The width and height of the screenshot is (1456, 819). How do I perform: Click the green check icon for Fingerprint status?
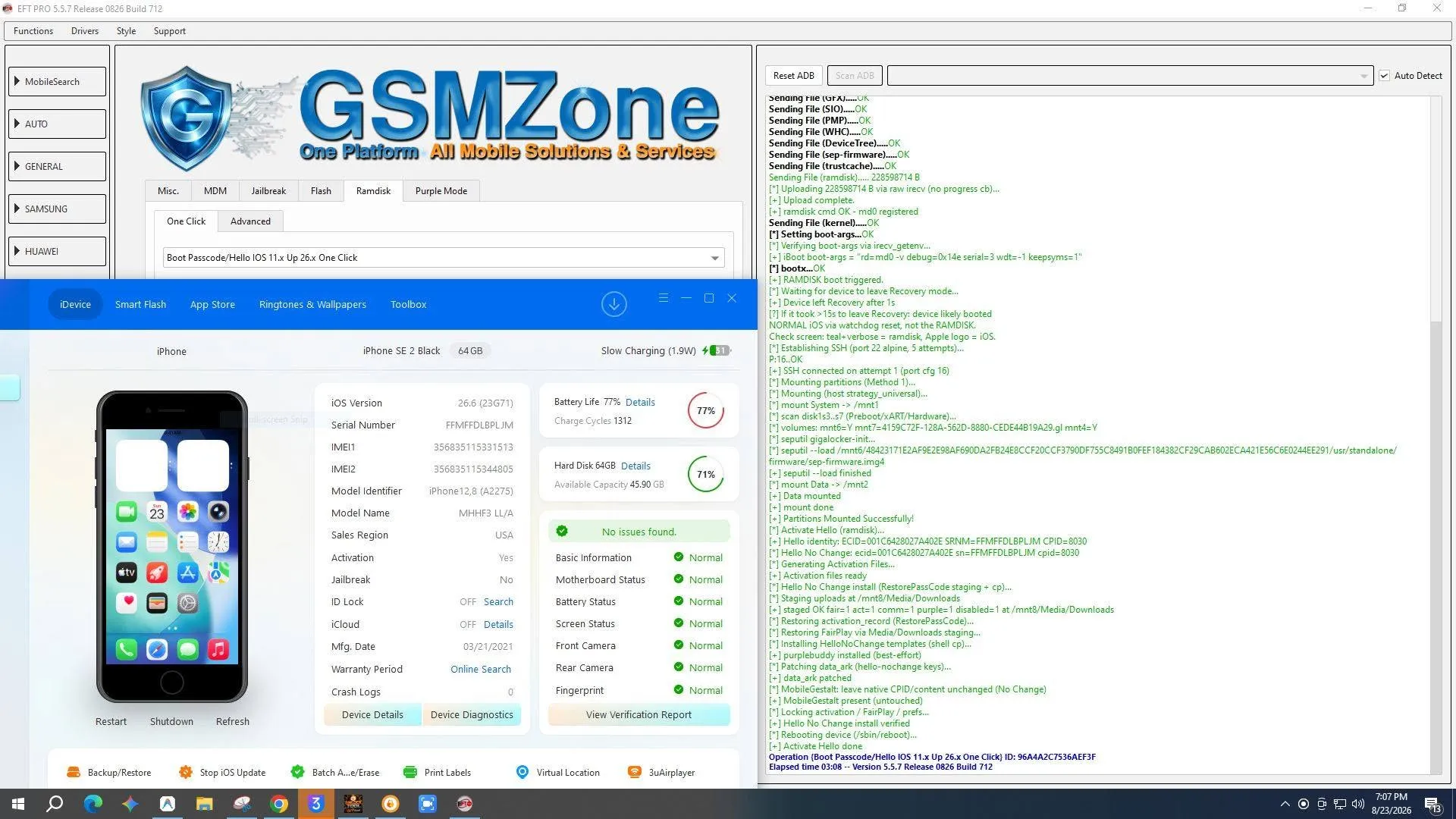point(679,689)
